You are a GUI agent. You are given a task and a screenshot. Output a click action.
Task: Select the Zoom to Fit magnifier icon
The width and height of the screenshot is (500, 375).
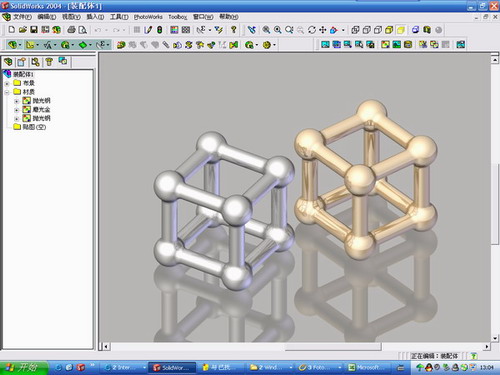tap(266, 30)
